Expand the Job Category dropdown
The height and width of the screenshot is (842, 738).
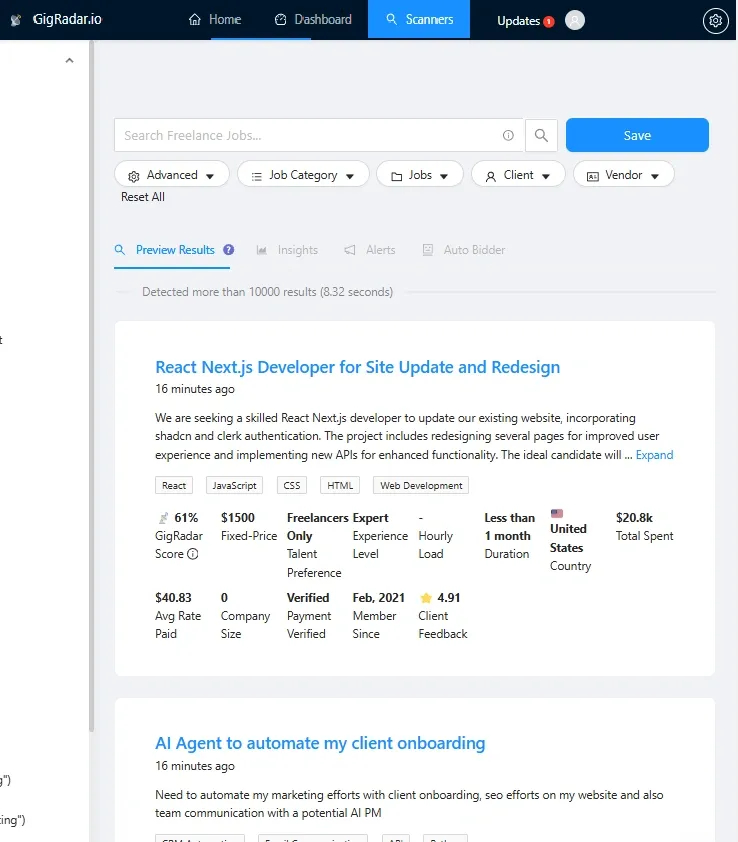(303, 175)
